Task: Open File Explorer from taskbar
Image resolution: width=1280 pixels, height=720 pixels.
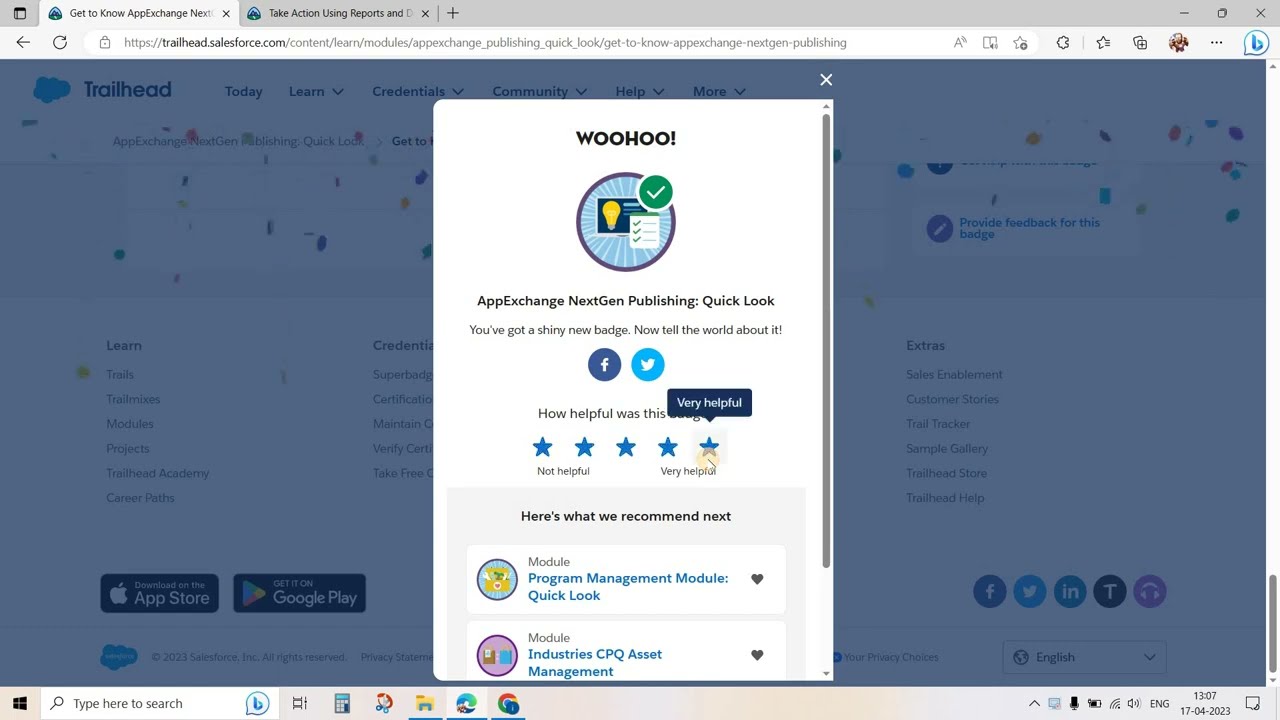Action: pyautogui.click(x=425, y=703)
